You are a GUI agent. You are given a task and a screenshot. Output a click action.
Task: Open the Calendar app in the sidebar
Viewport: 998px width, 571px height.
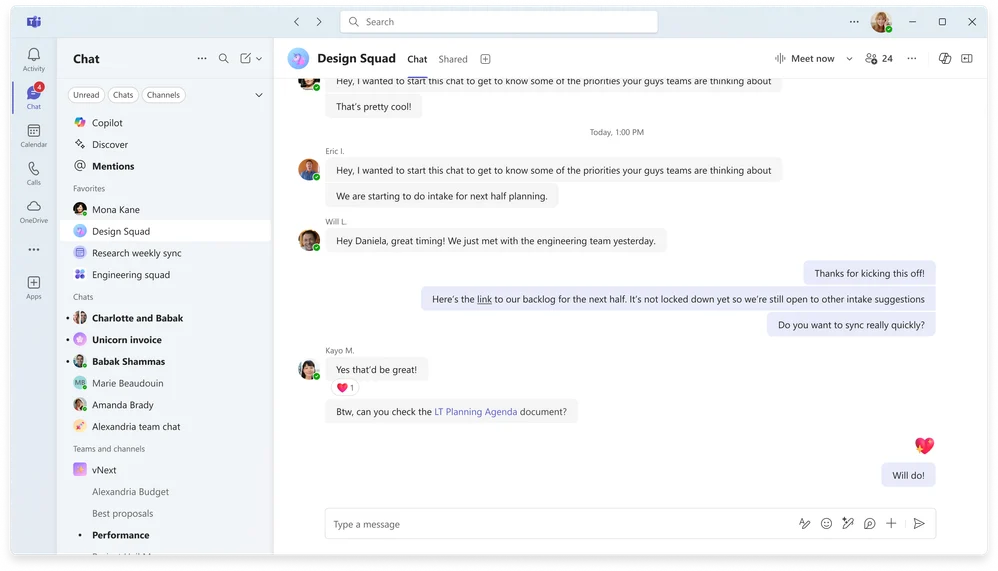(34, 135)
